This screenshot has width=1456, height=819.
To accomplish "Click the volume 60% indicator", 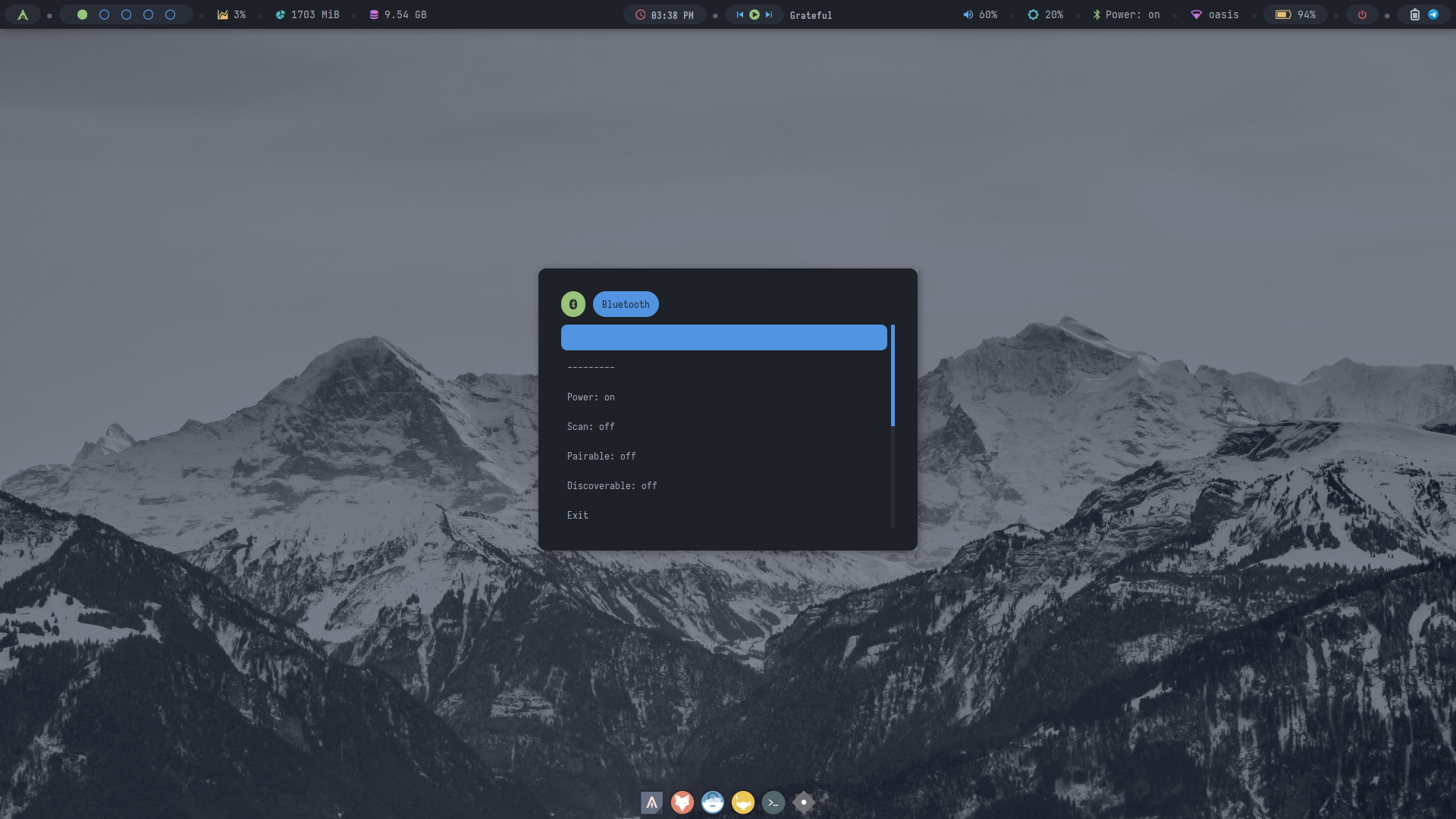I will click(980, 14).
